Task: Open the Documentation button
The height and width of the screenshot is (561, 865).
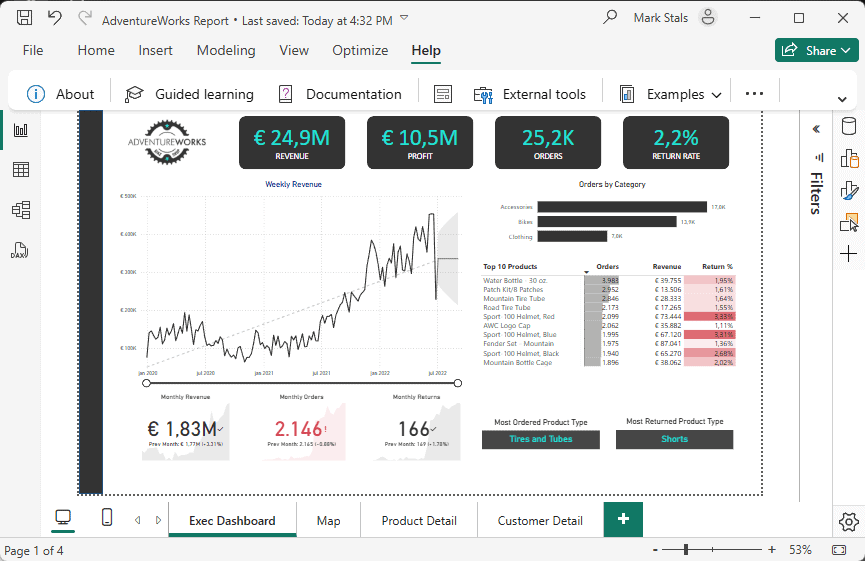Action: pos(339,94)
